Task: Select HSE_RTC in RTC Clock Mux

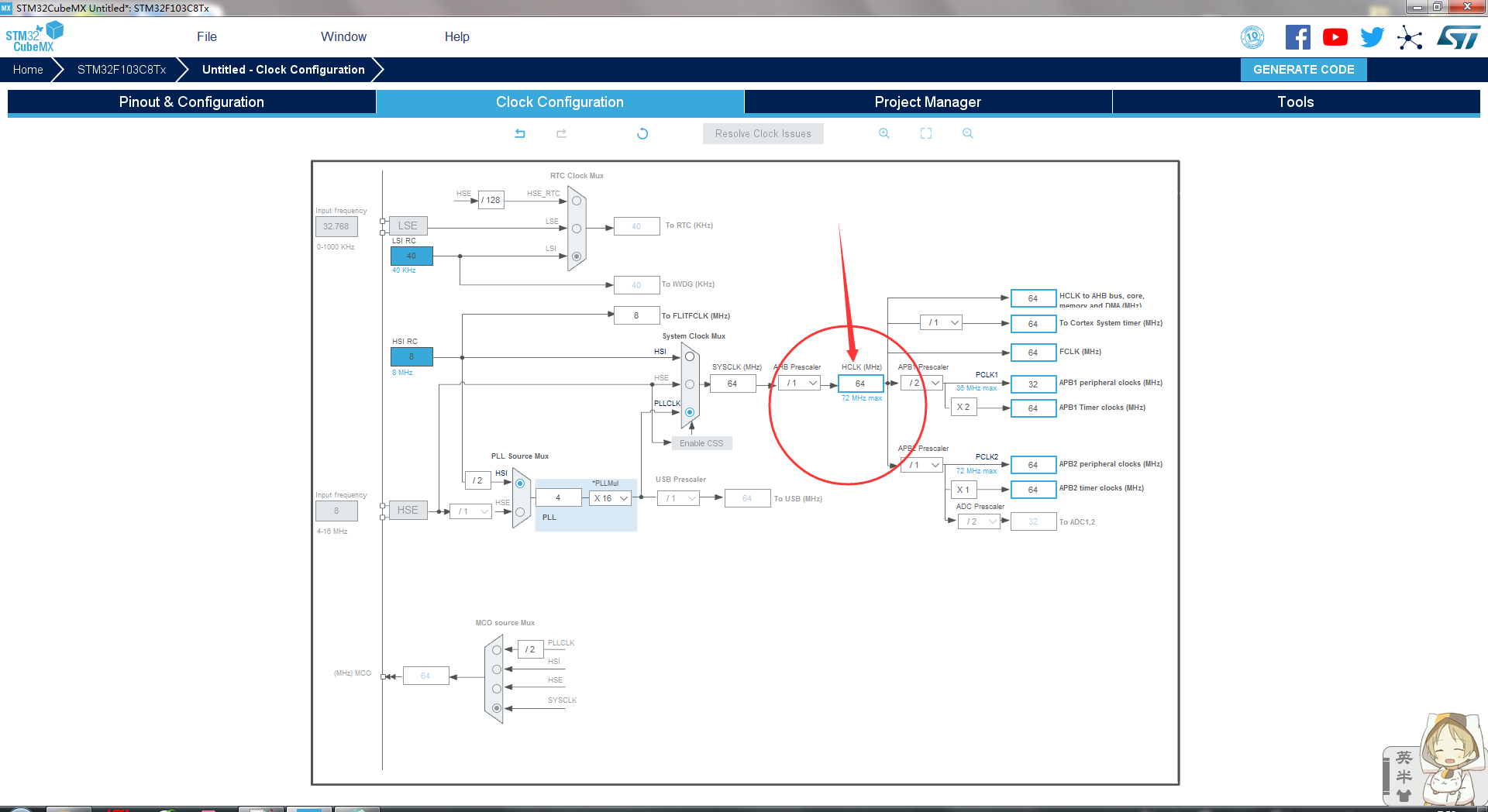Action: pos(577,201)
